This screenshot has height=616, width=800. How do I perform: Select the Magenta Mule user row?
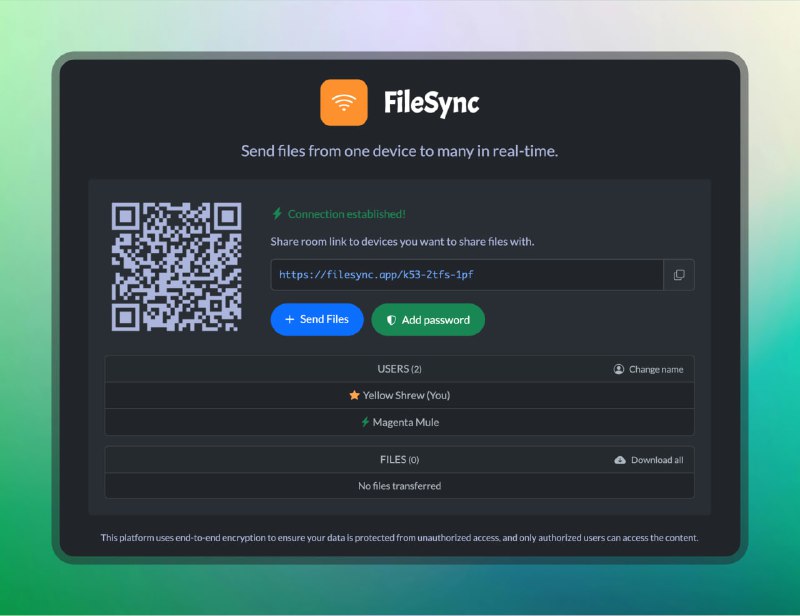pyautogui.click(x=399, y=422)
